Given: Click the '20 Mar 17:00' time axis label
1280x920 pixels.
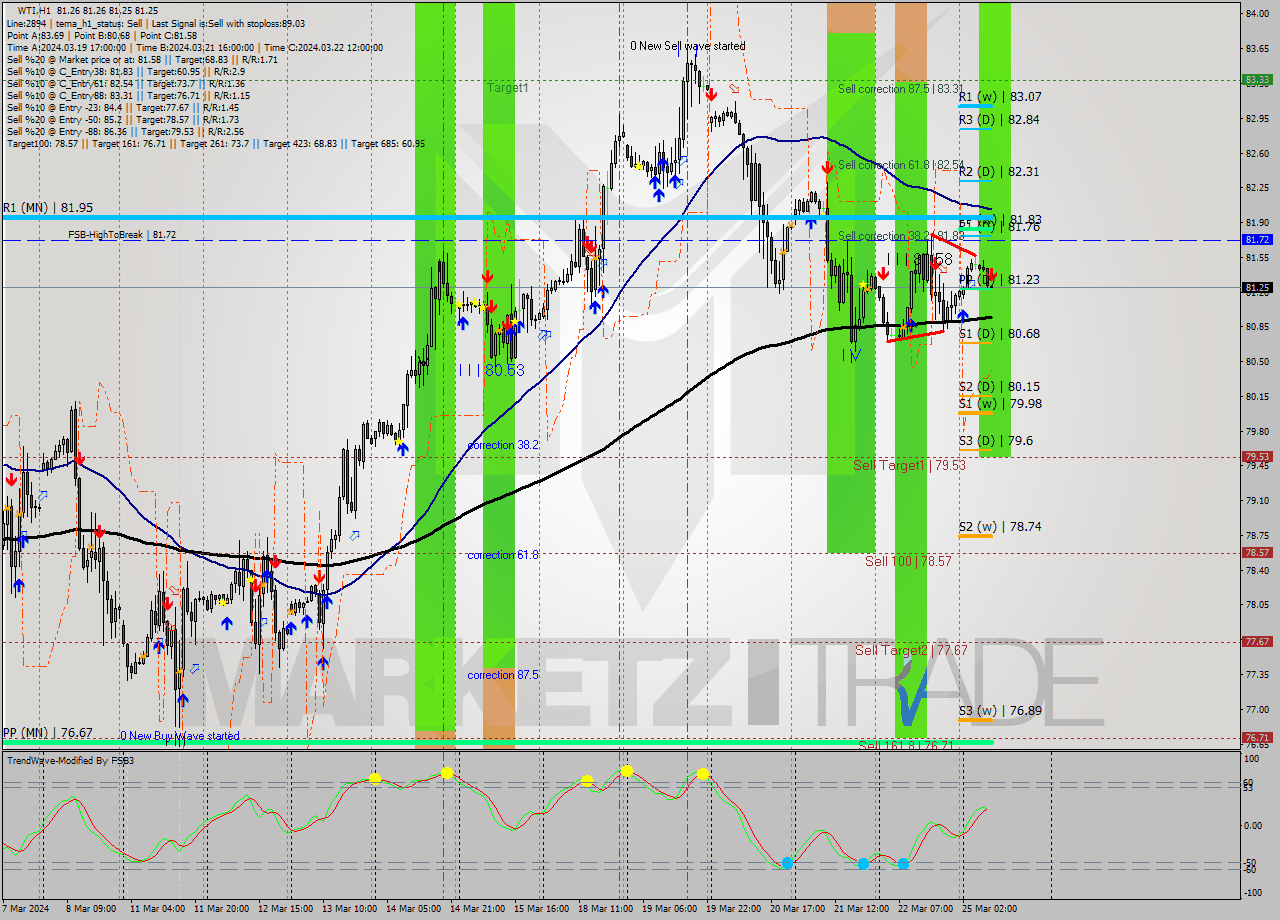Looking at the screenshot, I should click(x=797, y=909).
